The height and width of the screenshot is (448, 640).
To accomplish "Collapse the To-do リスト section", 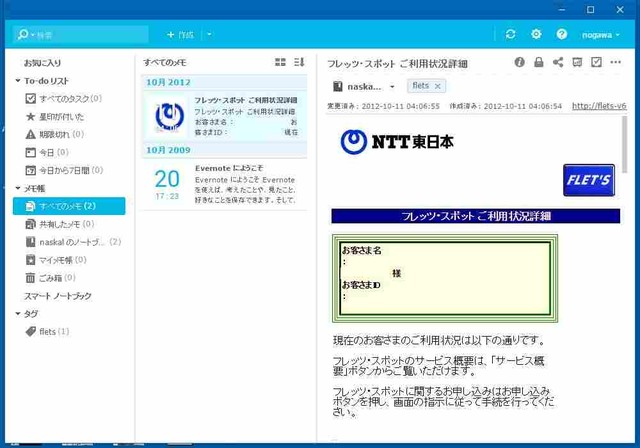I will tap(18, 81).
